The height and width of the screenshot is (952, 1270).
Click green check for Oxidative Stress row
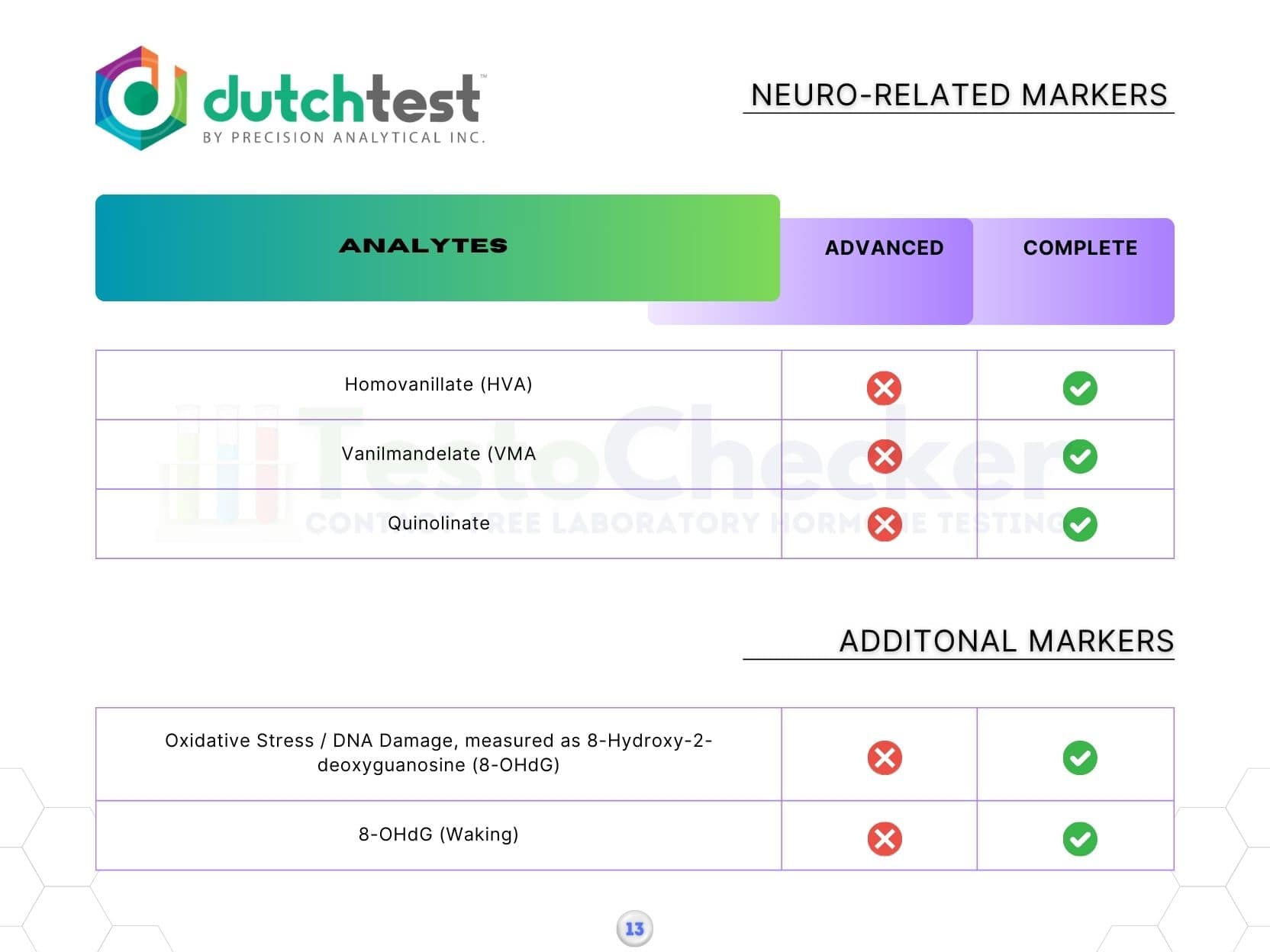tap(1079, 757)
